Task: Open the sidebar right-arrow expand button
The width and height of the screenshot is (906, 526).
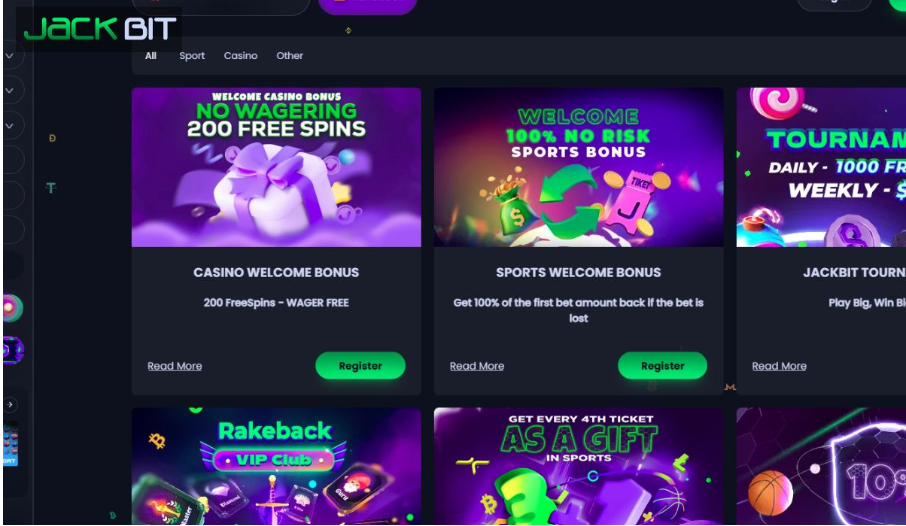Action: 10,405
